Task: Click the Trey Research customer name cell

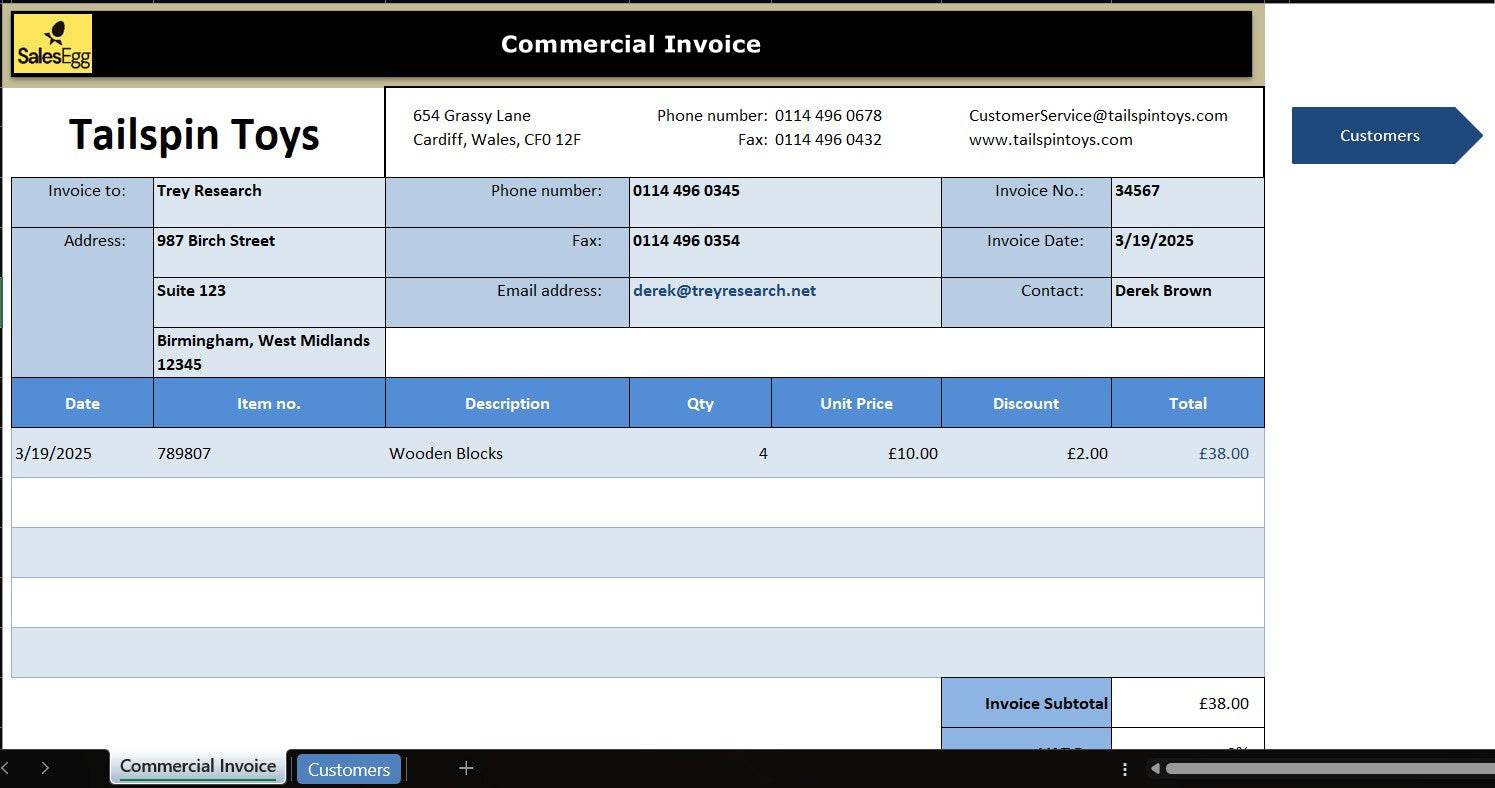Action: 268,202
